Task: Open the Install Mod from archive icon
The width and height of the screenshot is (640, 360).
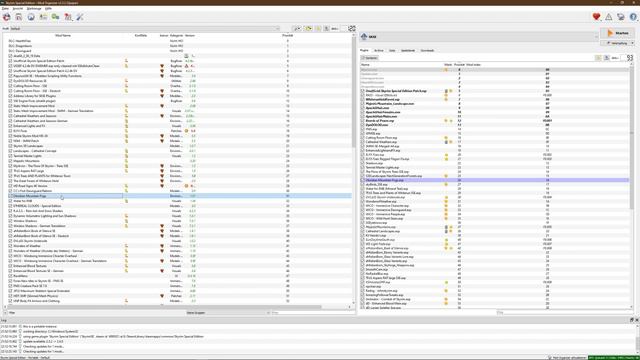Action: [x=19, y=17]
